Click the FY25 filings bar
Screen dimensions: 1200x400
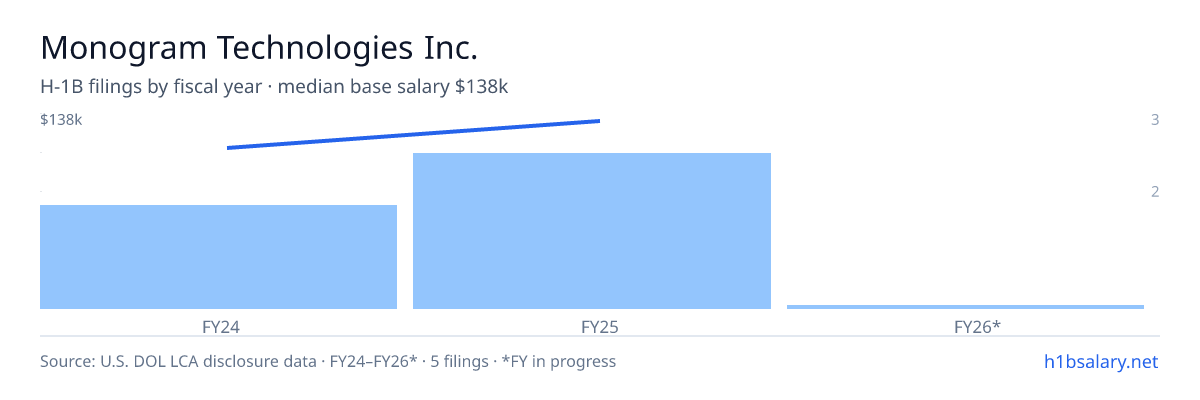pyautogui.click(x=592, y=231)
